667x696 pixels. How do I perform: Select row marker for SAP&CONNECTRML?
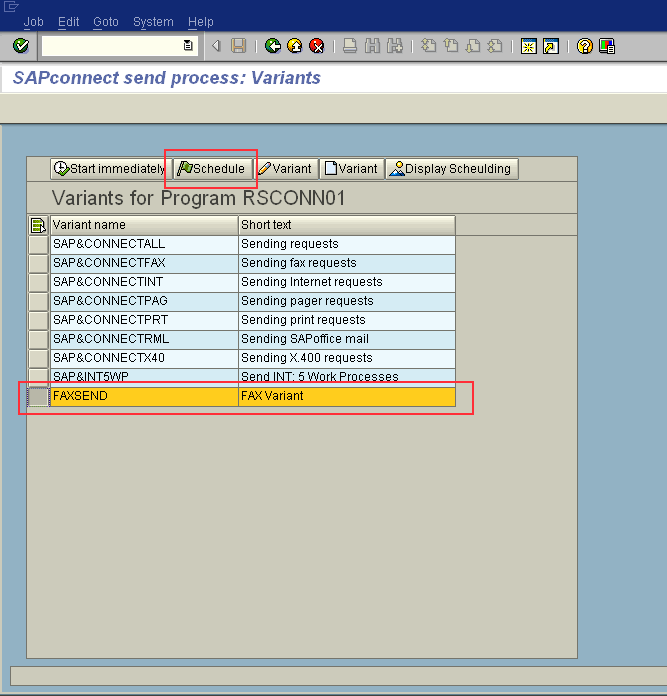coord(39,340)
